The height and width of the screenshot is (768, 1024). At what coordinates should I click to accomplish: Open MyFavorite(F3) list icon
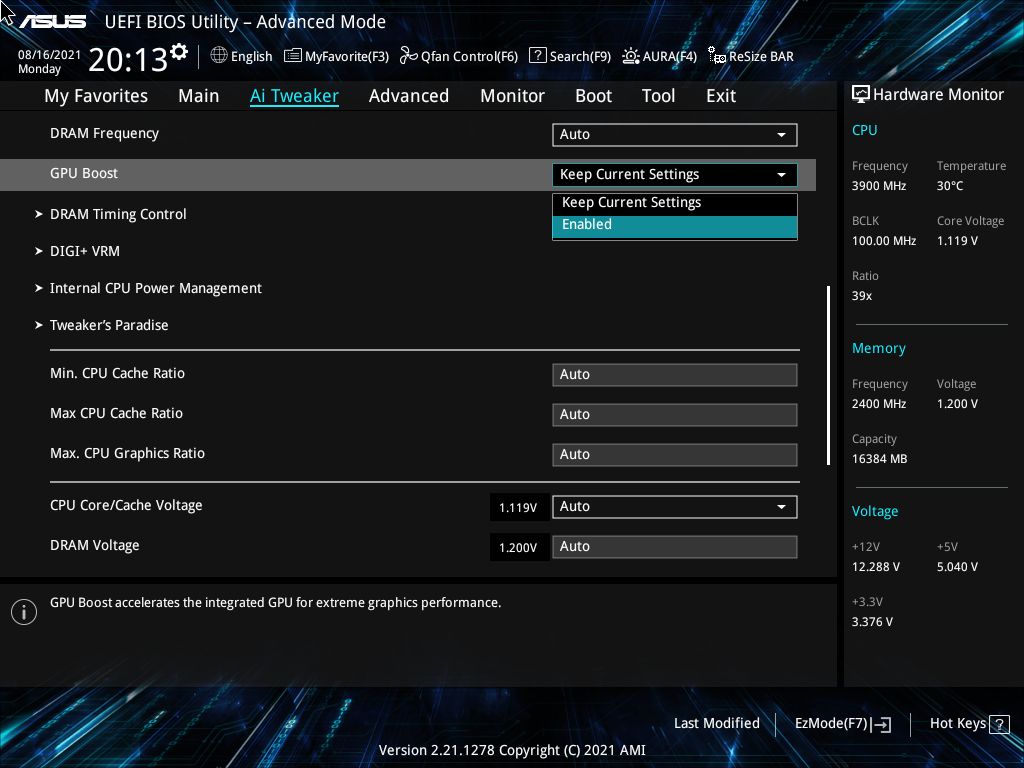pyautogui.click(x=293, y=56)
